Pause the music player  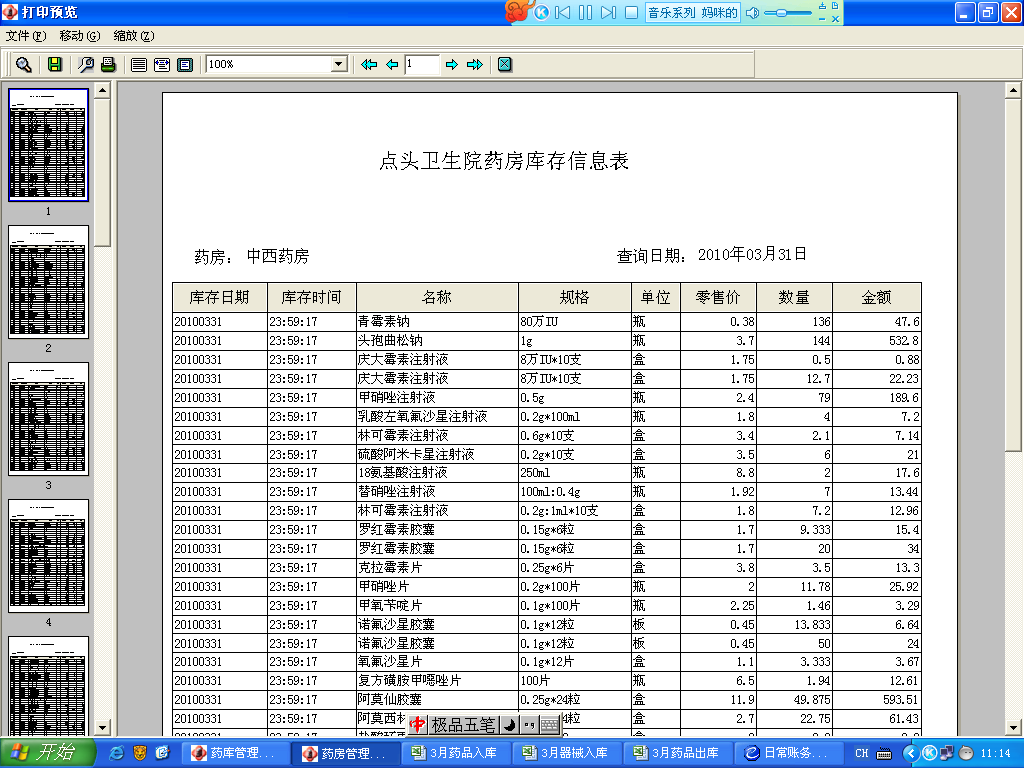point(585,12)
